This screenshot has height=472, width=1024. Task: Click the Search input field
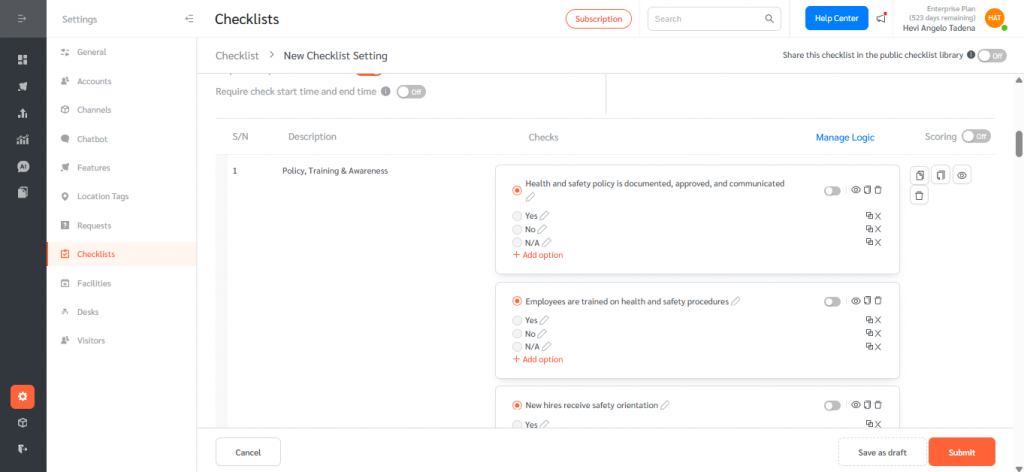pos(708,19)
